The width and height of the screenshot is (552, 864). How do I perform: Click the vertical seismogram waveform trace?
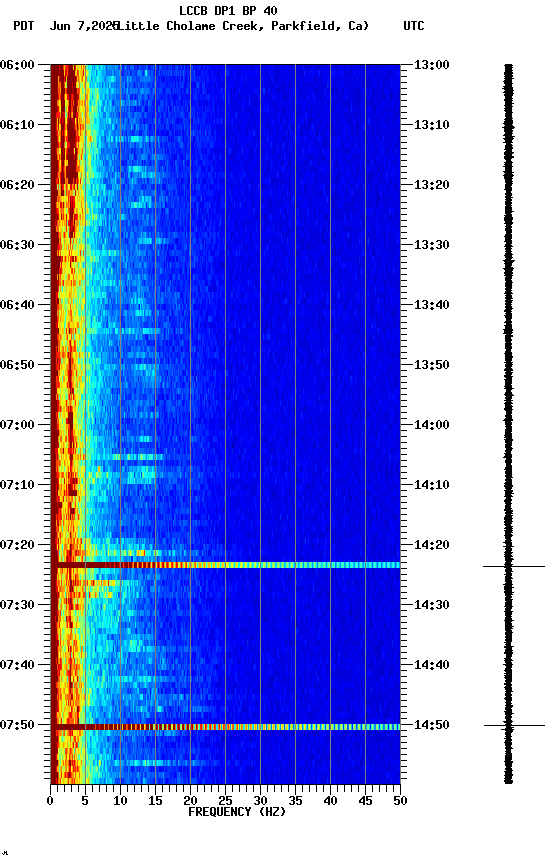508,424
